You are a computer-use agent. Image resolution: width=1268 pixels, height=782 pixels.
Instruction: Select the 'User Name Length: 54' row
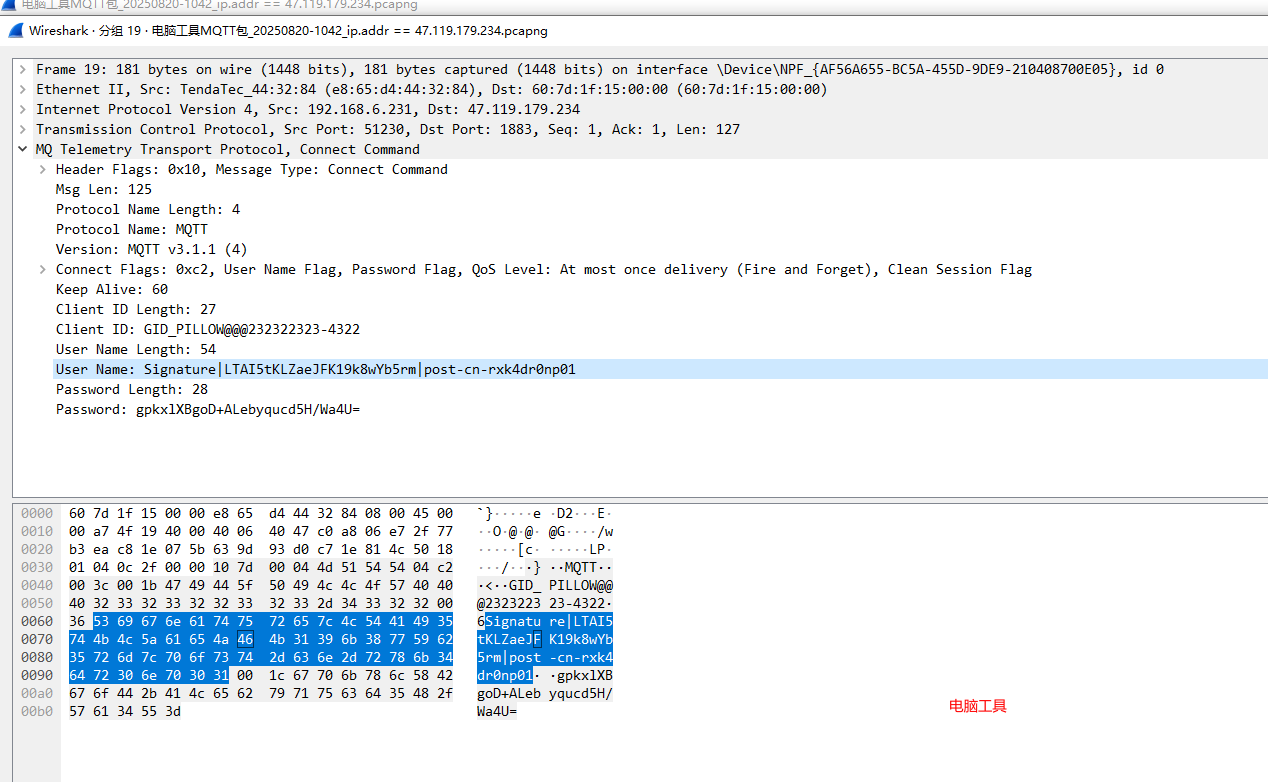[x=136, y=350]
